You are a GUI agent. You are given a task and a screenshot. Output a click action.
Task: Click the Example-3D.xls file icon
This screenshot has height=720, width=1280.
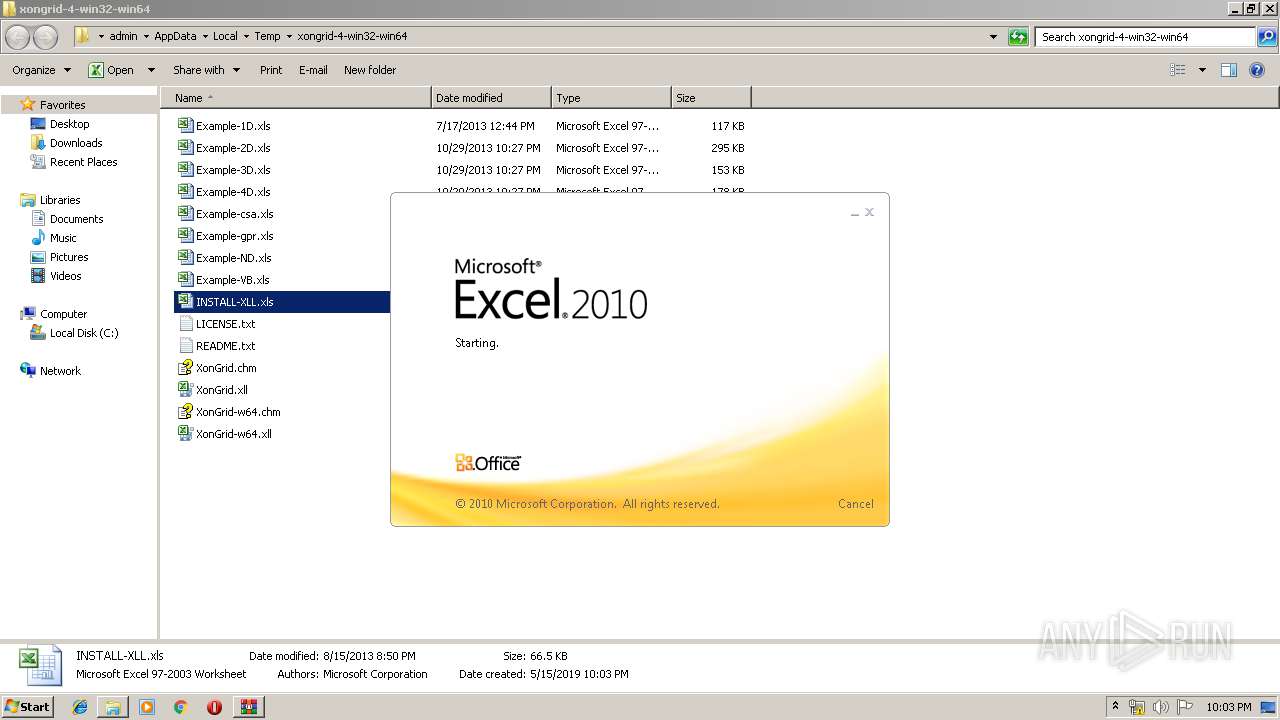pos(185,169)
